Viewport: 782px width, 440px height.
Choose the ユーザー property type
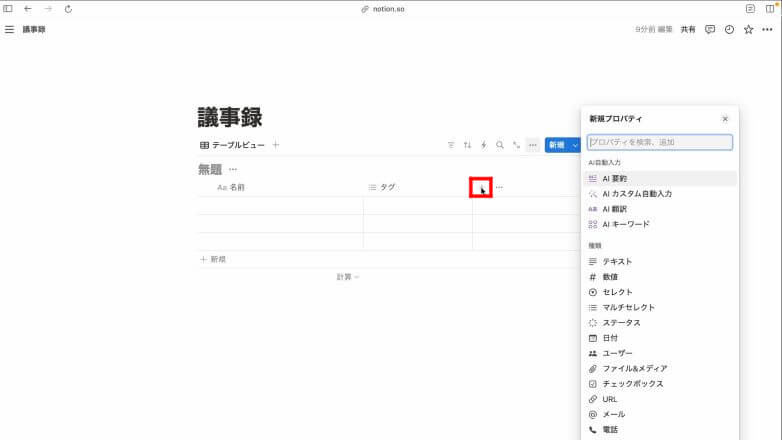click(659, 353)
